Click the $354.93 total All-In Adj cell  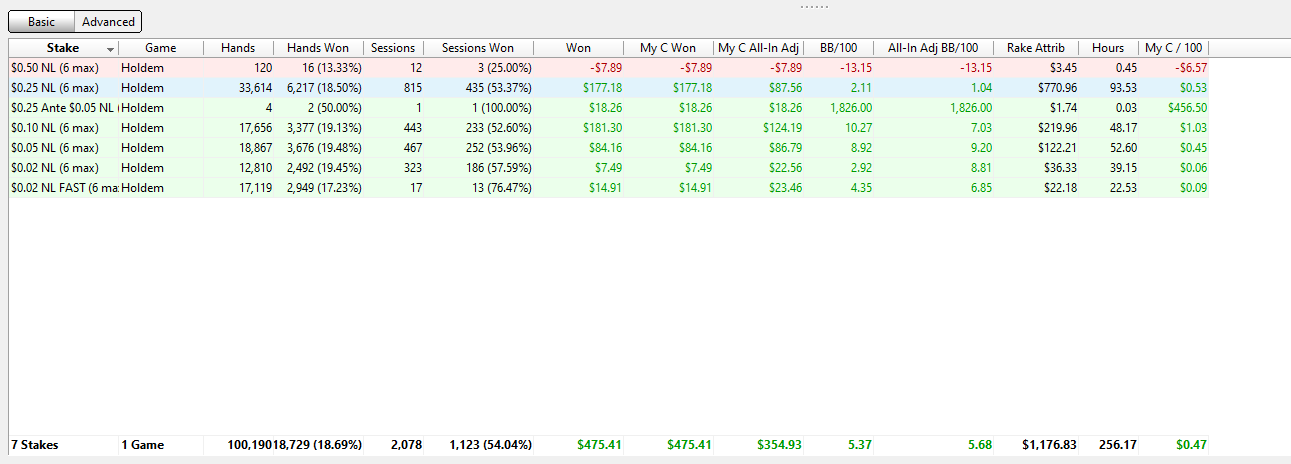point(760,445)
